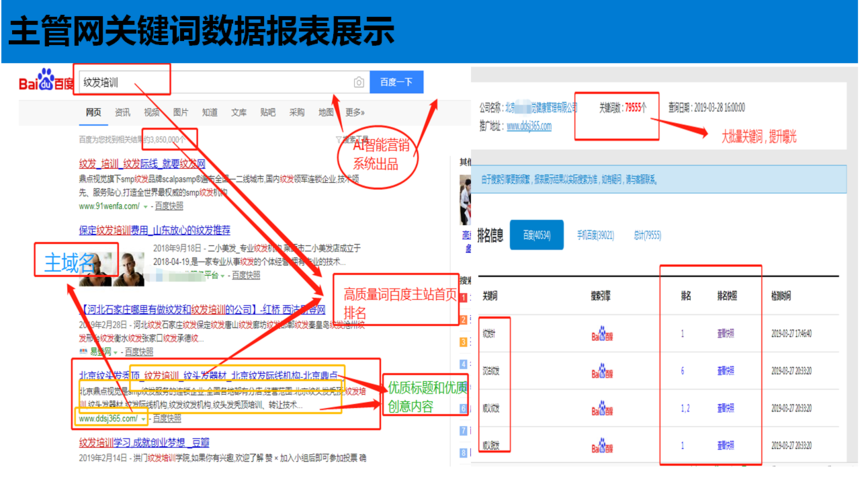Expand the 更多» tab list
Viewport: 860px width, 484px height.
[355, 112]
